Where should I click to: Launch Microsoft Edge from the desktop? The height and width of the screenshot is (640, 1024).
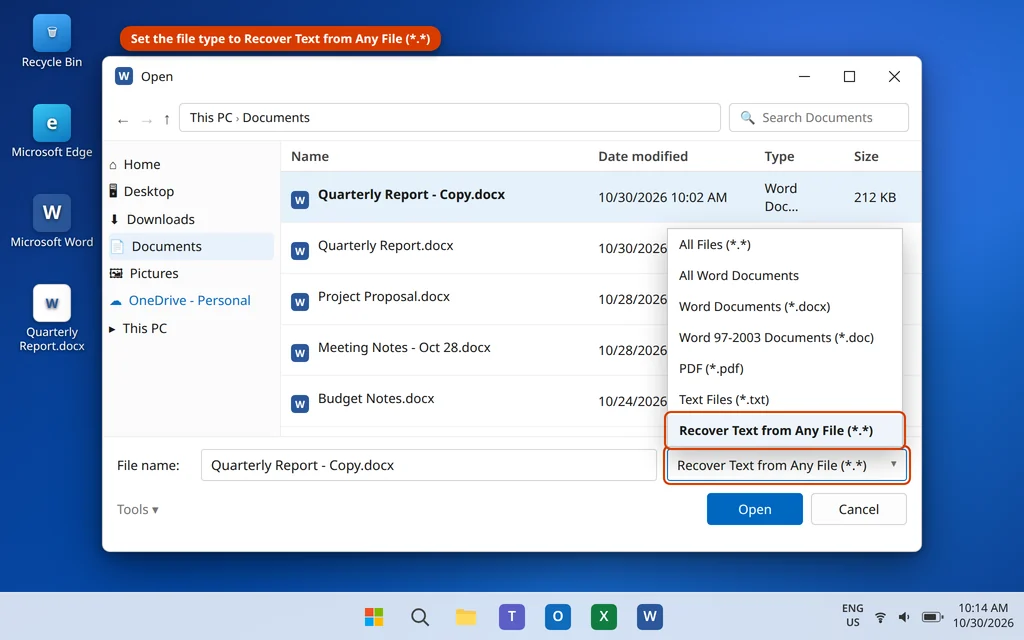pyautogui.click(x=52, y=131)
